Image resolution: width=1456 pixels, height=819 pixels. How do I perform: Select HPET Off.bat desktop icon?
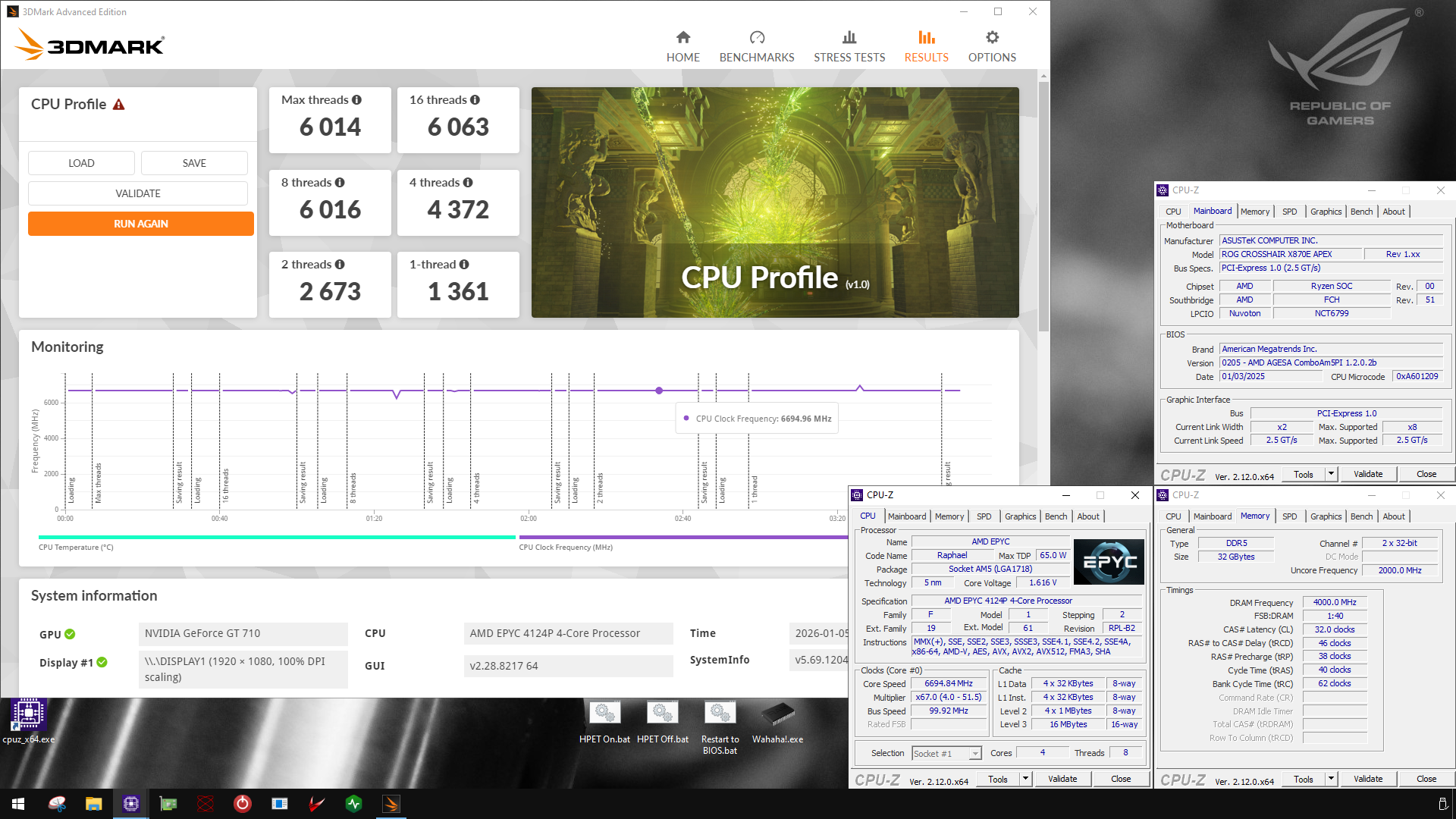coord(662,721)
